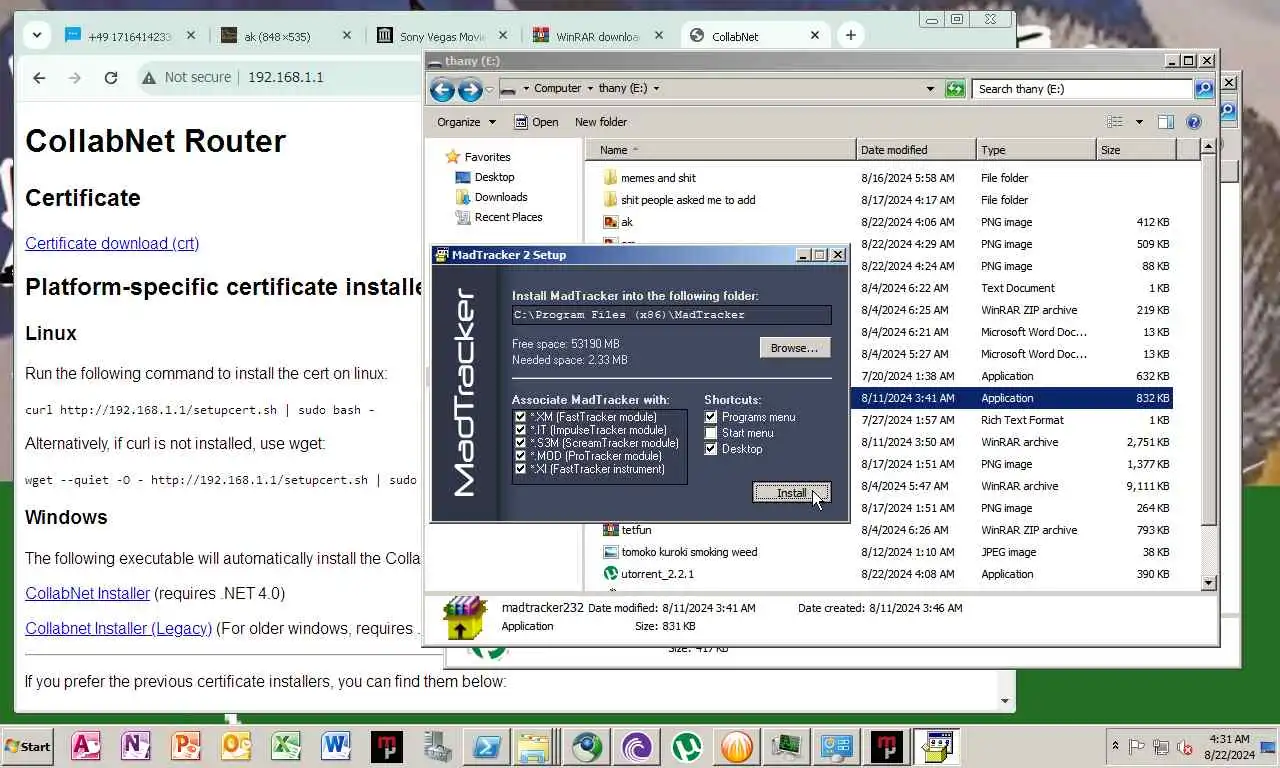Image resolution: width=1280 pixels, height=768 pixels.
Task: Click the browser address bar 192.168.1.1
Action: point(285,77)
